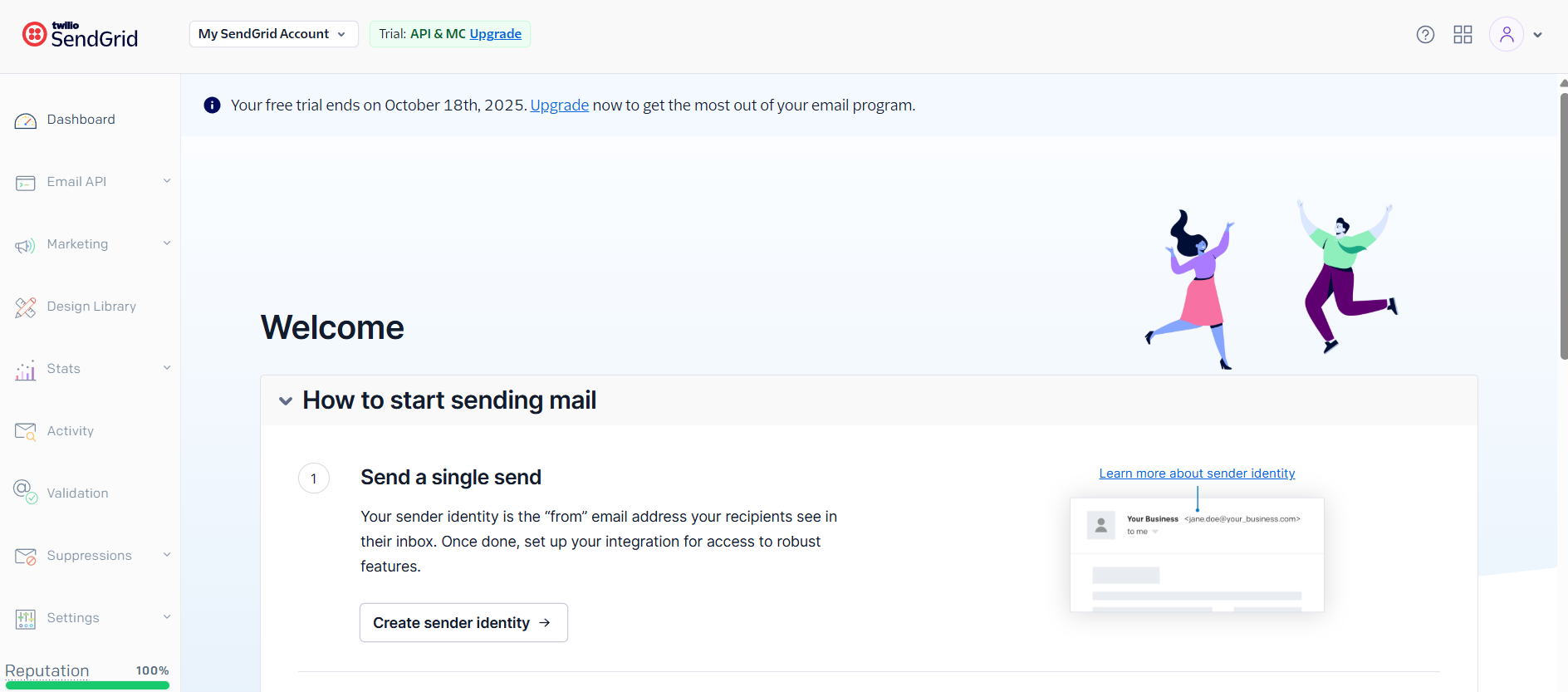Open the My SendGrid Account dropdown
The image size is (1568, 692).
point(273,34)
